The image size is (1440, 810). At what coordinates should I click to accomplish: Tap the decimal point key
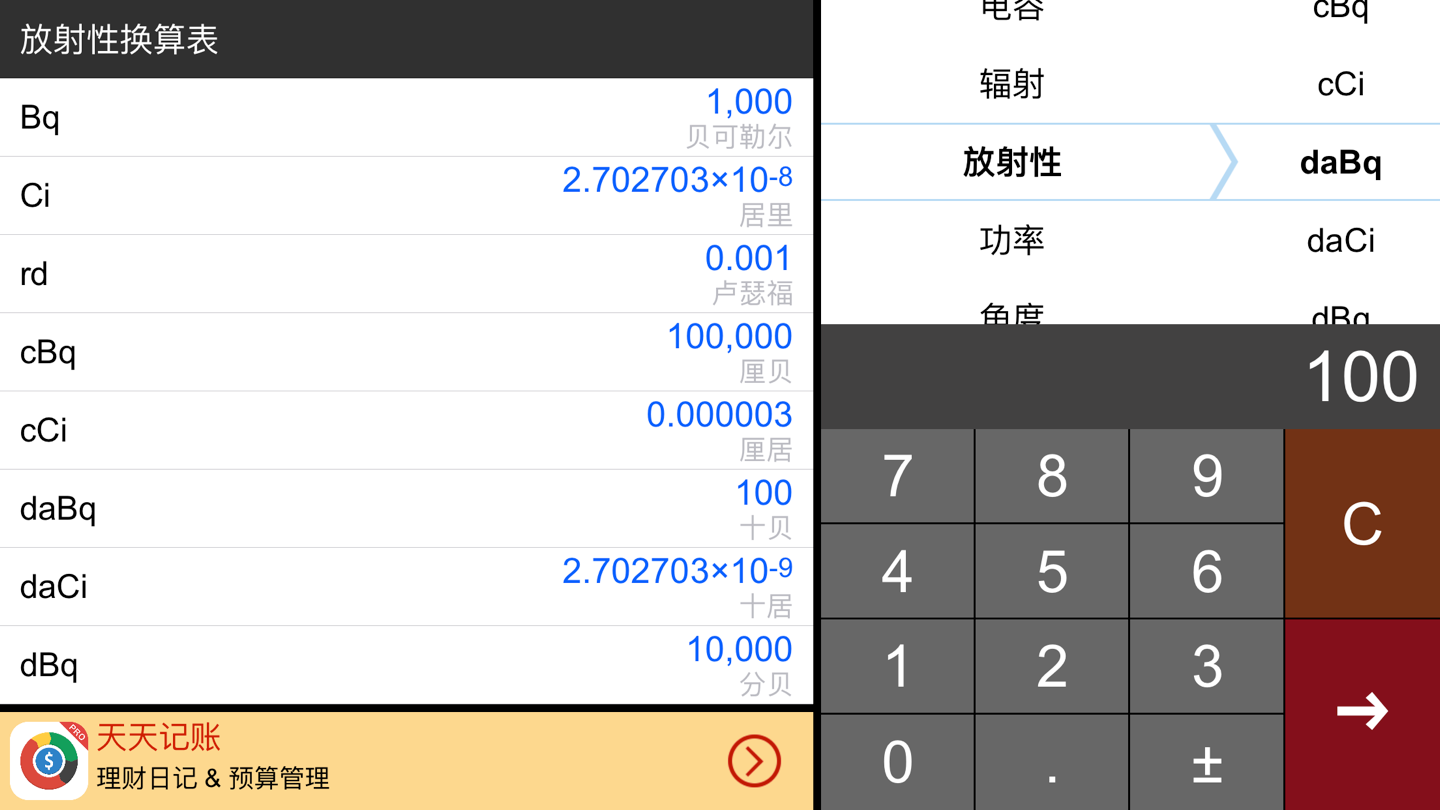click(1052, 763)
